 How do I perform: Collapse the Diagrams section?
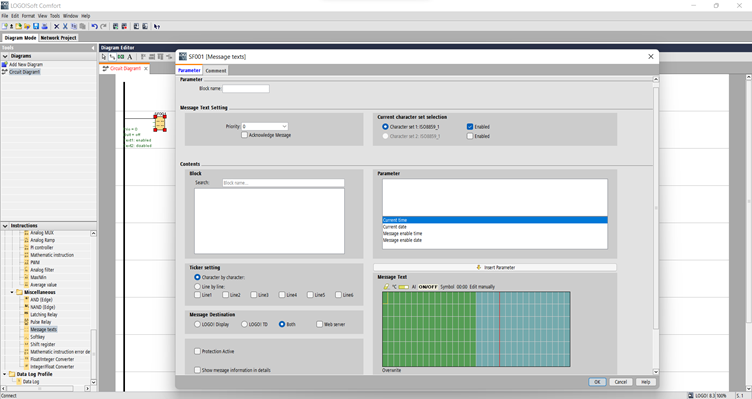point(5,56)
